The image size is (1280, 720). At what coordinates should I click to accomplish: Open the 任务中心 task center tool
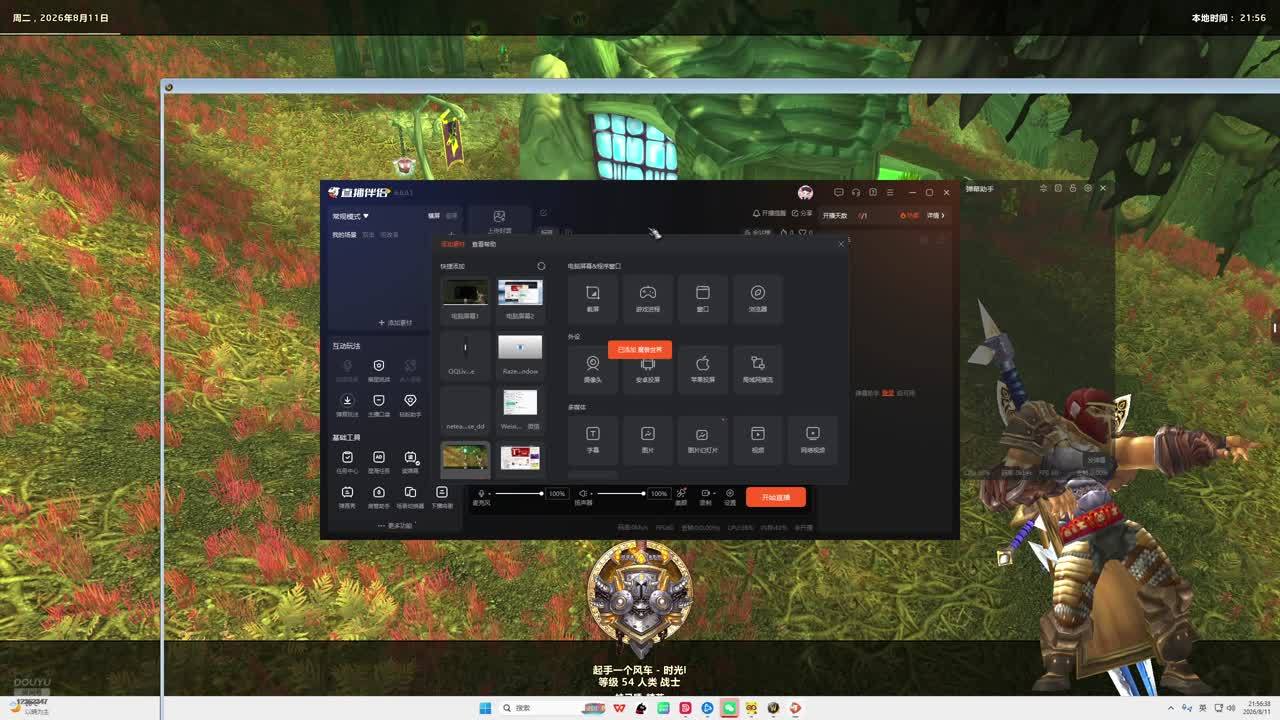pyautogui.click(x=347, y=460)
